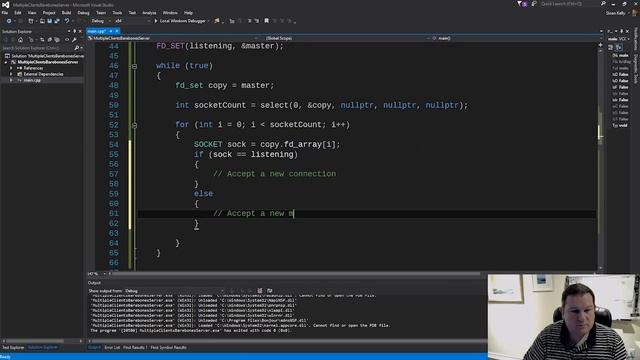The width and height of the screenshot is (640, 360).
Task: Click the Clear All output icon
Action: (x=260, y=291)
